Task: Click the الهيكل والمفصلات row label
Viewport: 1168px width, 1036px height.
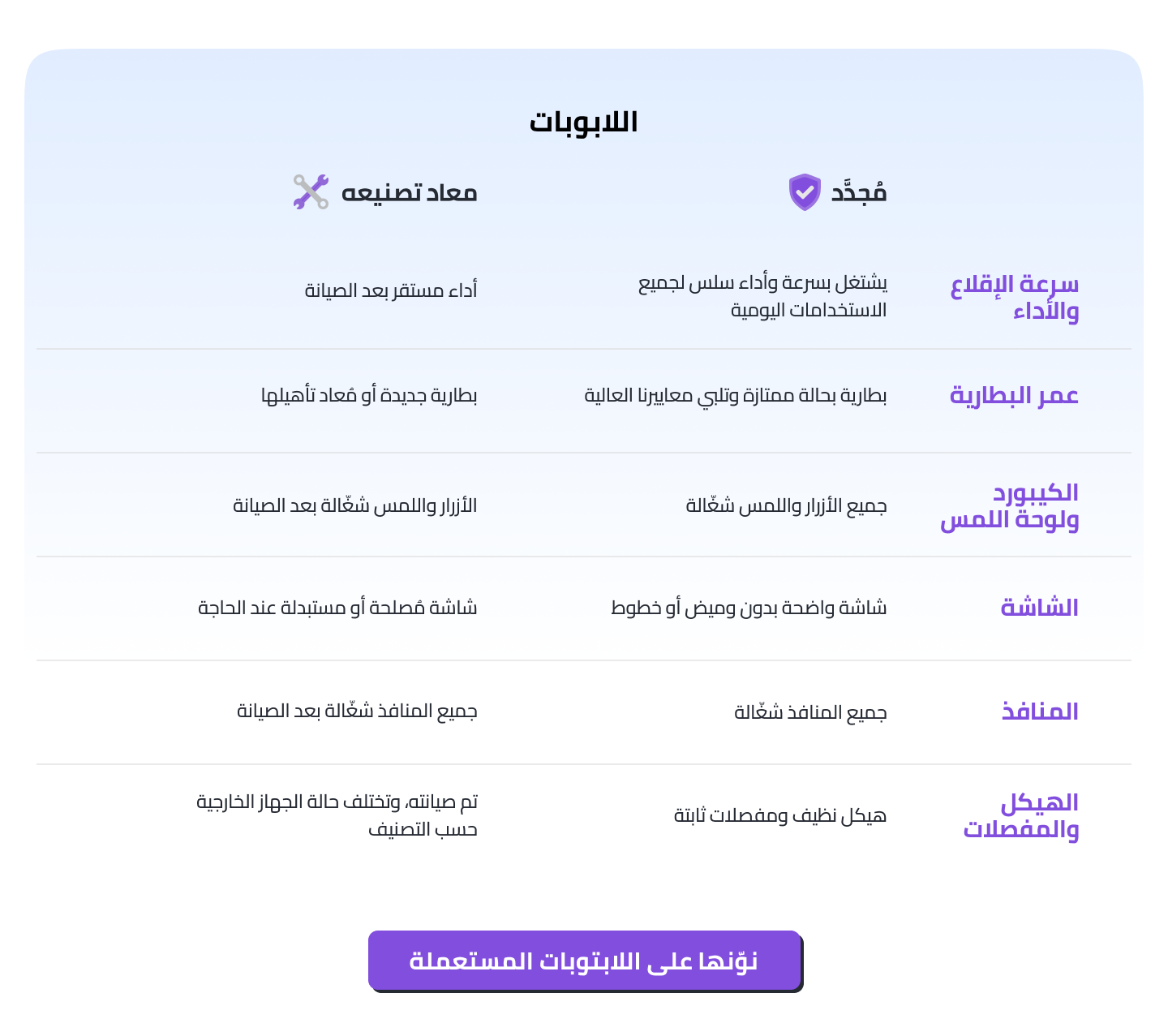Action: 1021,815
